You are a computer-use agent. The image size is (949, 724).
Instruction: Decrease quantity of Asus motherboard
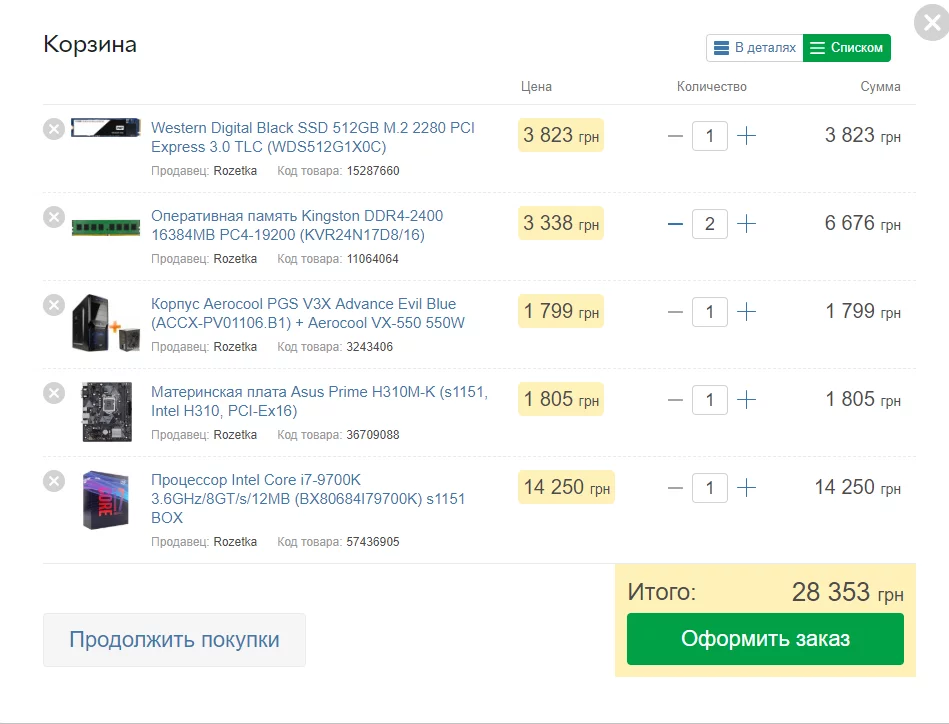click(675, 400)
